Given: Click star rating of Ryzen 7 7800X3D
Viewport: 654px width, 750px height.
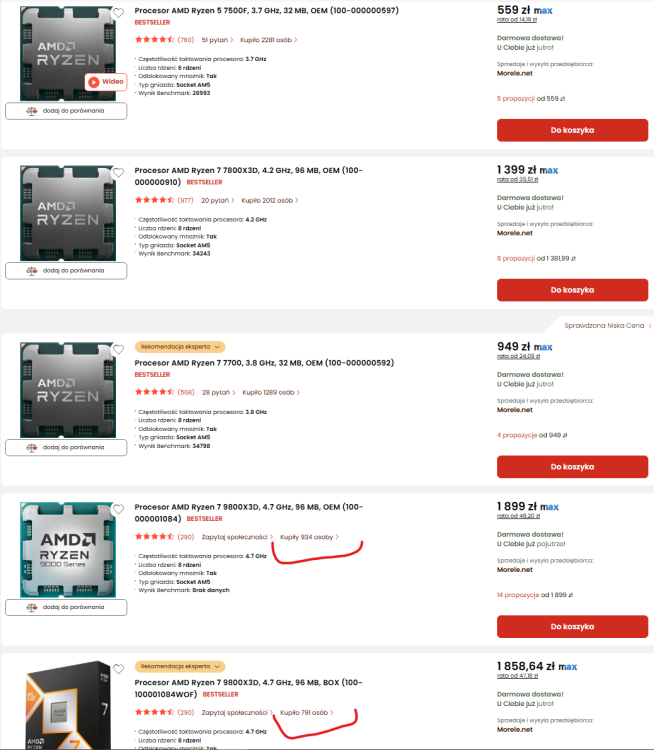Looking at the screenshot, I should pyautogui.click(x=154, y=200).
